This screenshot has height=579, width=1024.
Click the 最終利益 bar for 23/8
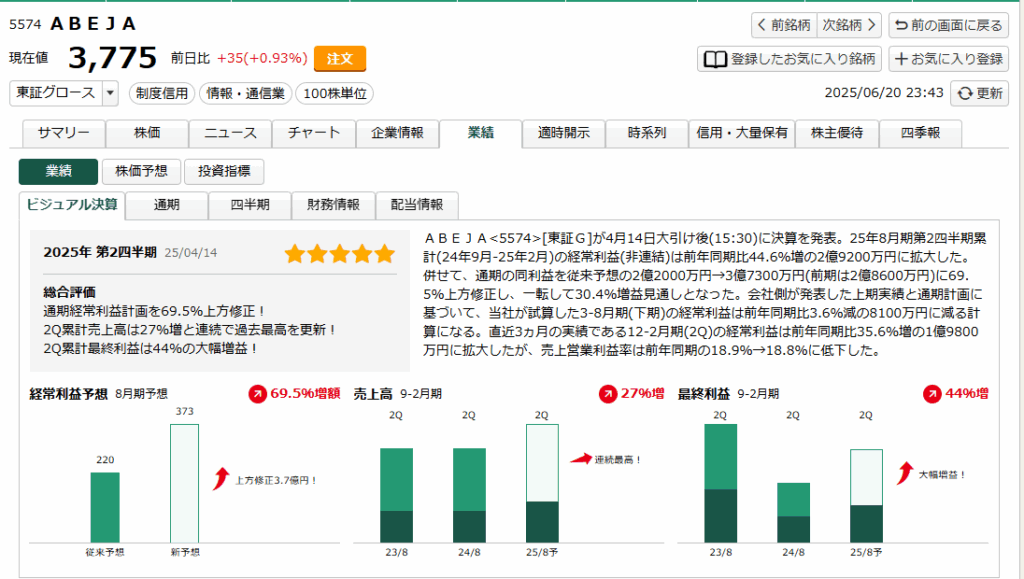tap(721, 484)
